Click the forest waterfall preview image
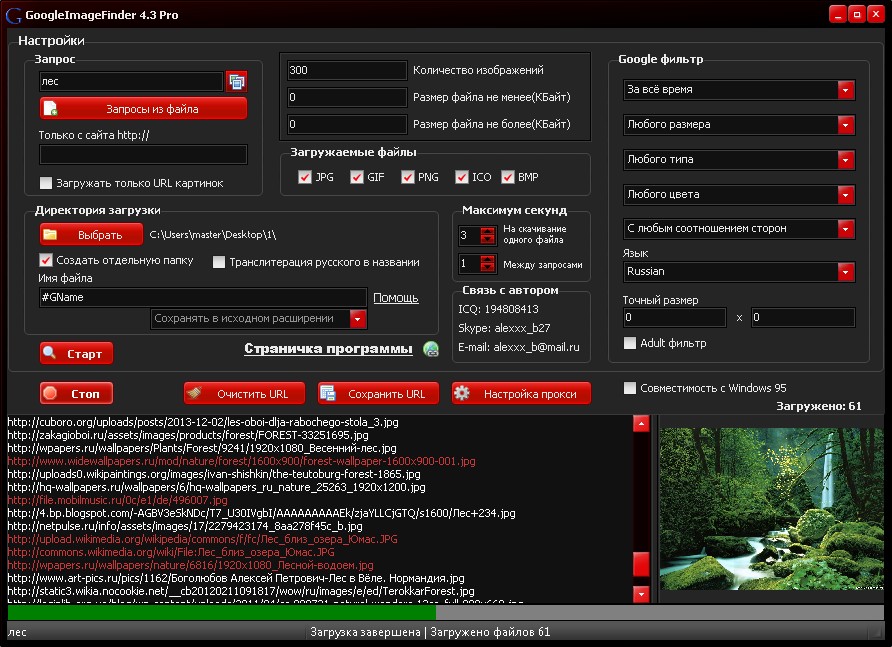The image size is (892, 647). (x=771, y=509)
